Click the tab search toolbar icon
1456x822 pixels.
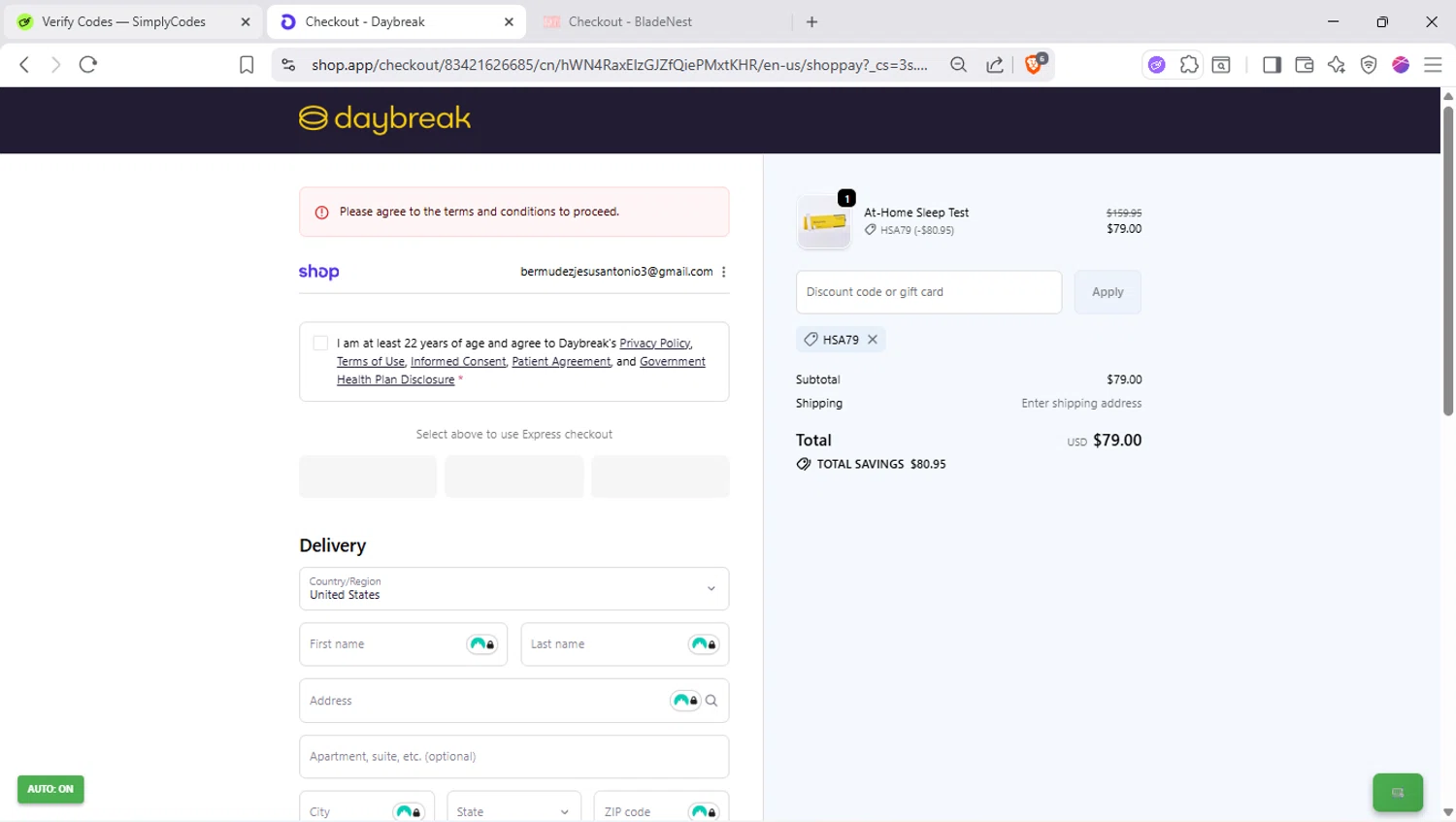pos(1221,65)
